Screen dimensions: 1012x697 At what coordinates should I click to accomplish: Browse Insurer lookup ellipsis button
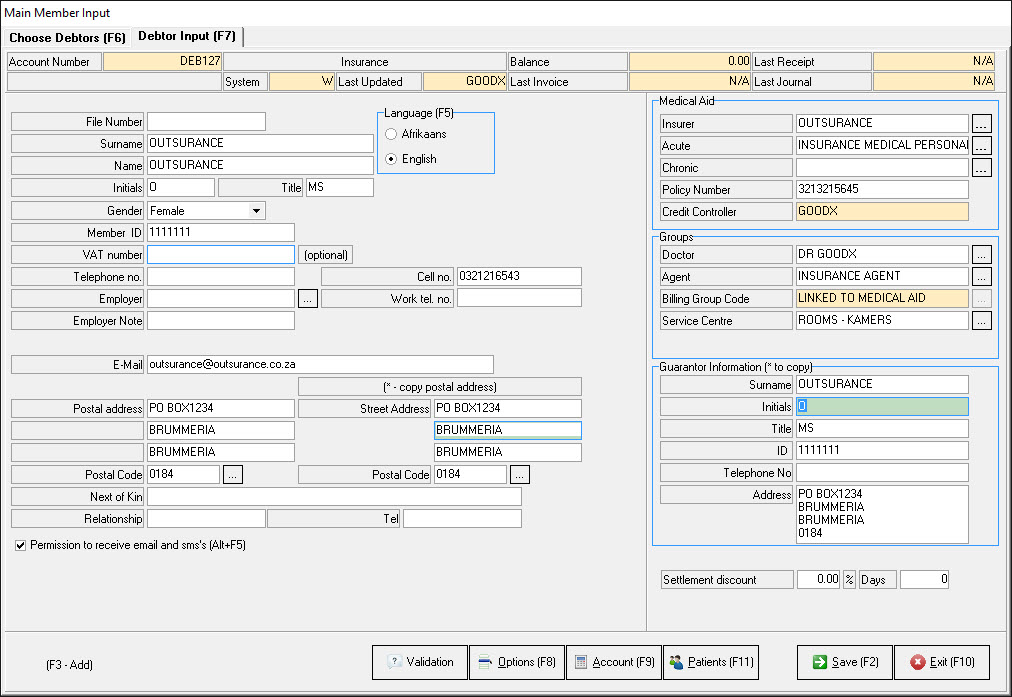point(981,124)
